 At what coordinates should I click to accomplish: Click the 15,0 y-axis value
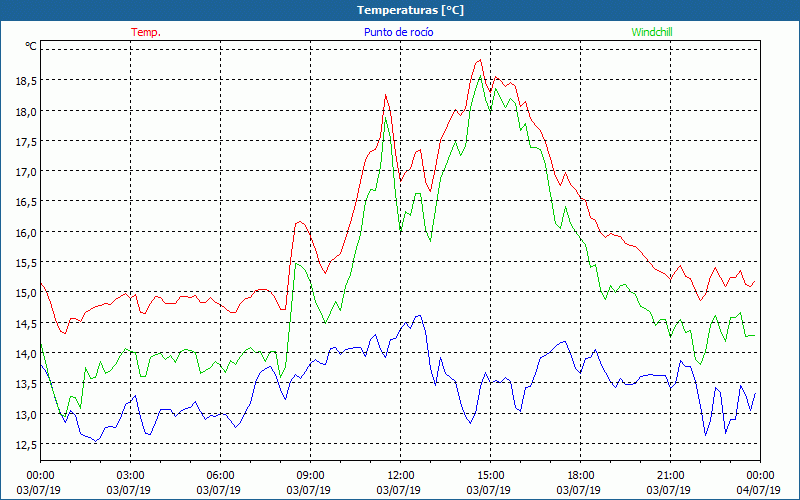[24, 293]
